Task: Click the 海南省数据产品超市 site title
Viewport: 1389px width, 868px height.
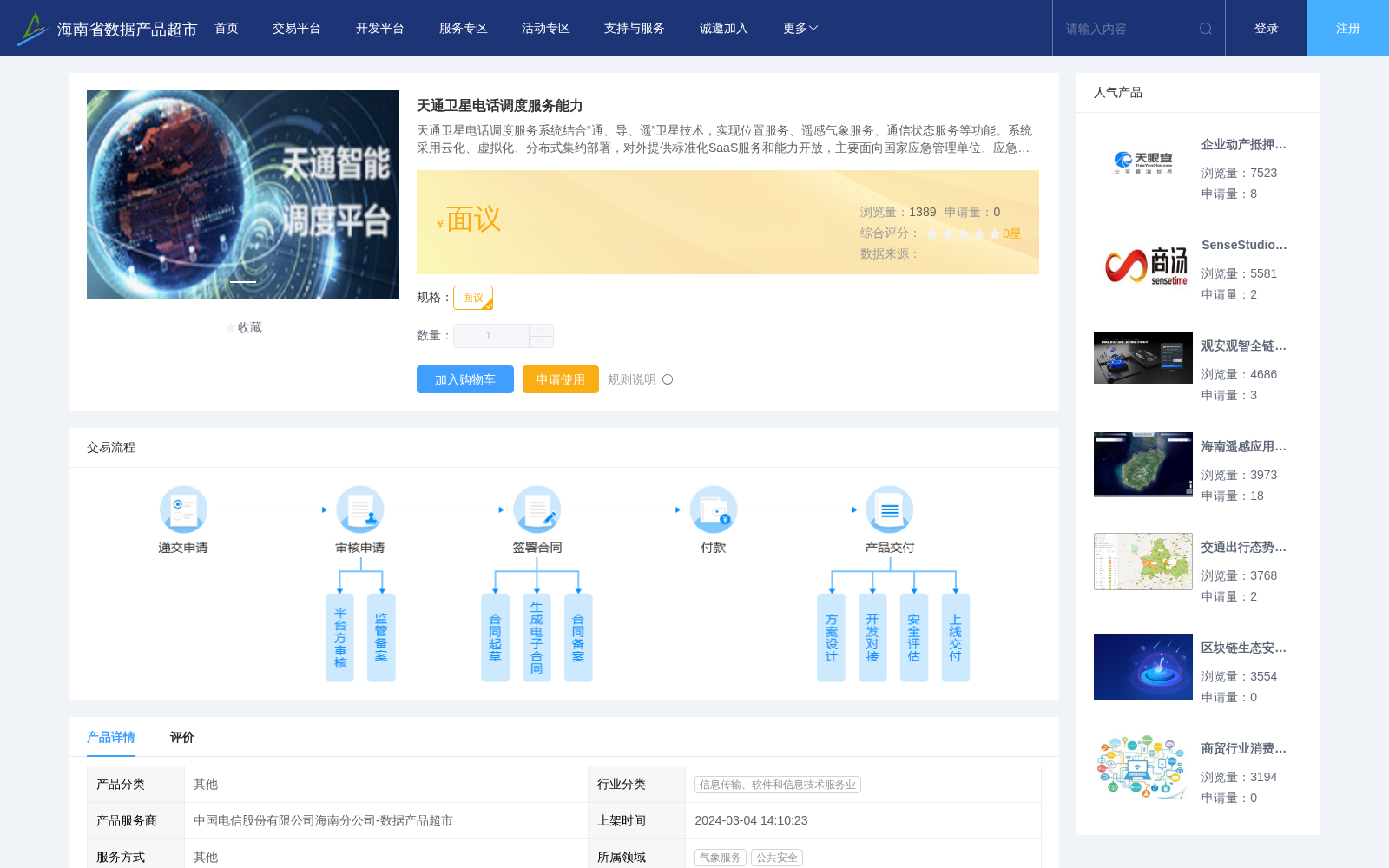Action: [x=128, y=30]
